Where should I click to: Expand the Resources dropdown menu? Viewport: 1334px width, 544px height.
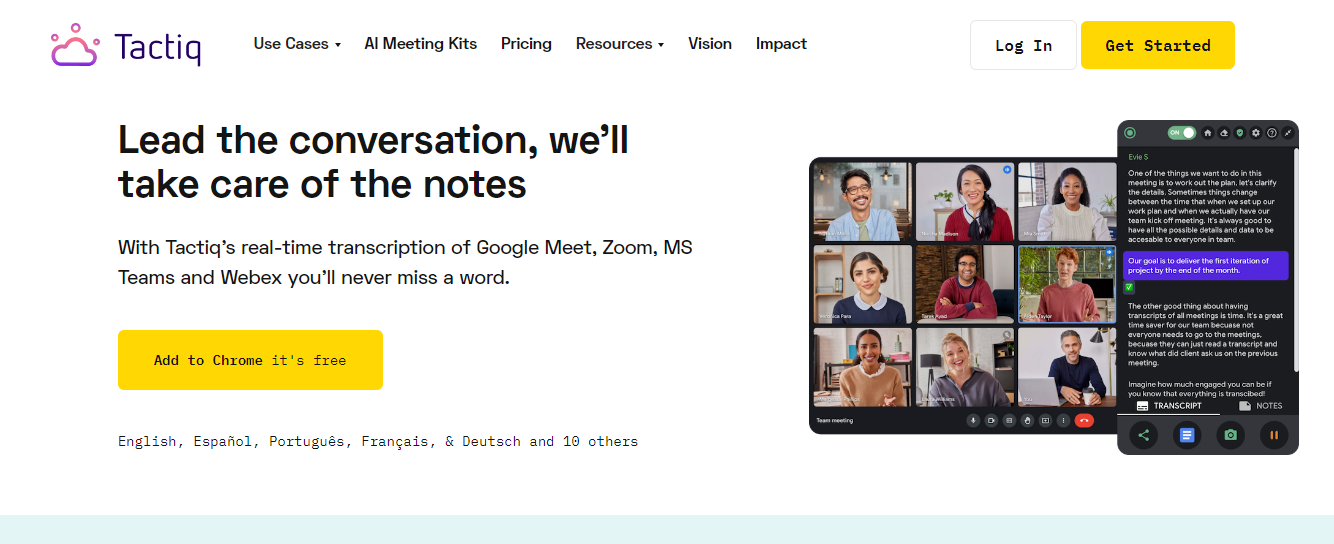(x=619, y=44)
